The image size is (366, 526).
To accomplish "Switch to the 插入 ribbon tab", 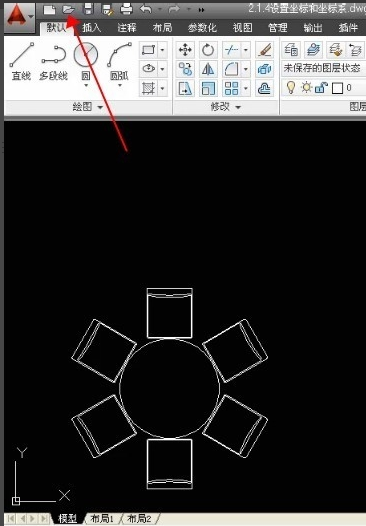I will click(92, 28).
